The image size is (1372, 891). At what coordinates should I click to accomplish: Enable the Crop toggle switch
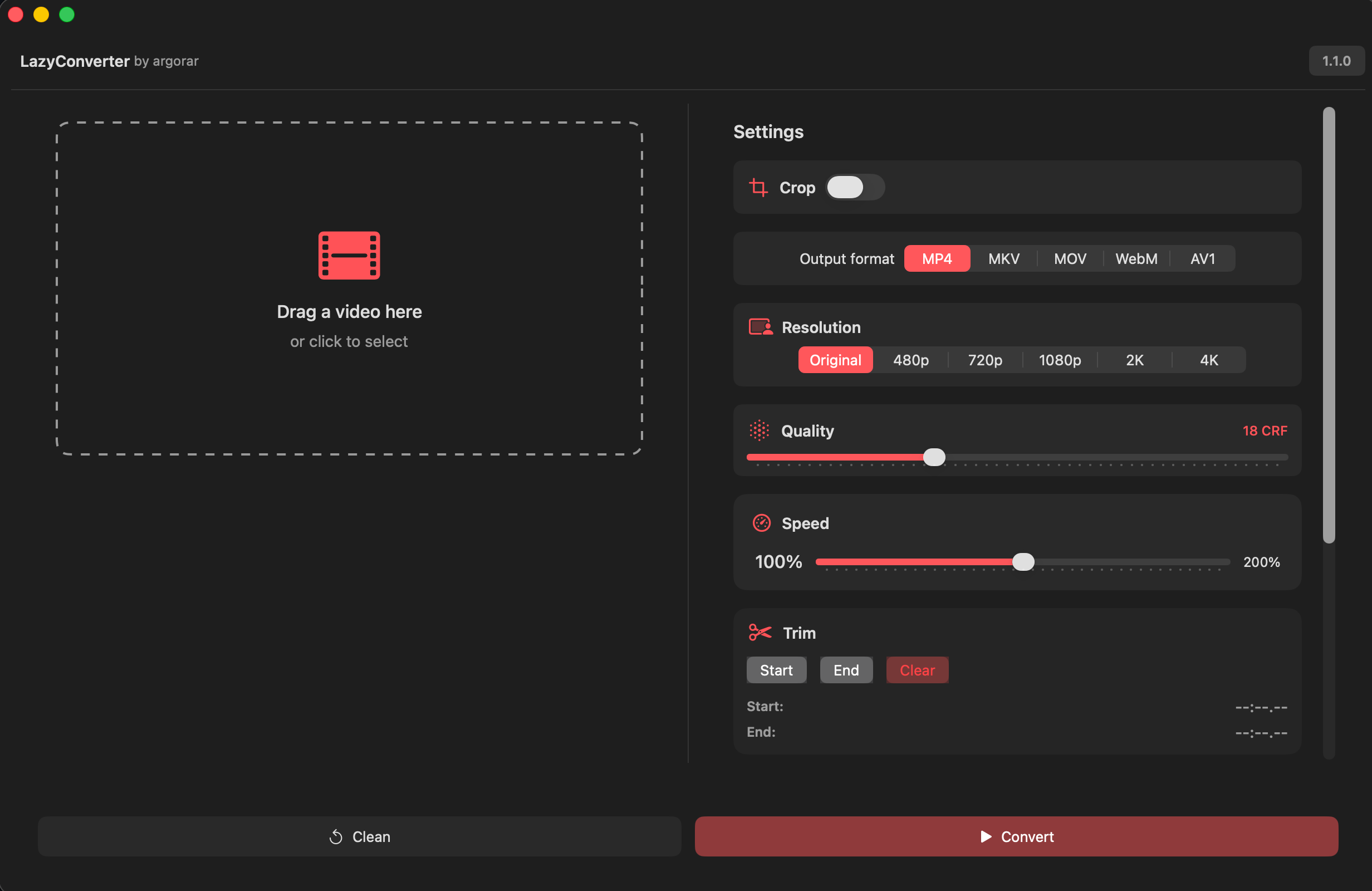click(x=854, y=188)
